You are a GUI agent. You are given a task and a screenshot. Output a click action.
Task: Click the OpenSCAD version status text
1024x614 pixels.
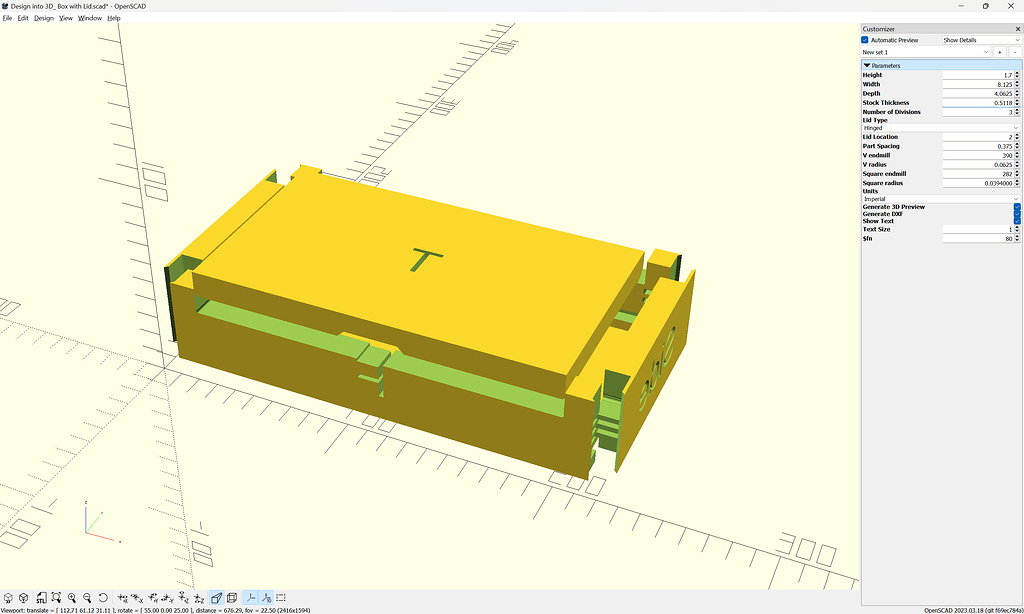coord(973,610)
